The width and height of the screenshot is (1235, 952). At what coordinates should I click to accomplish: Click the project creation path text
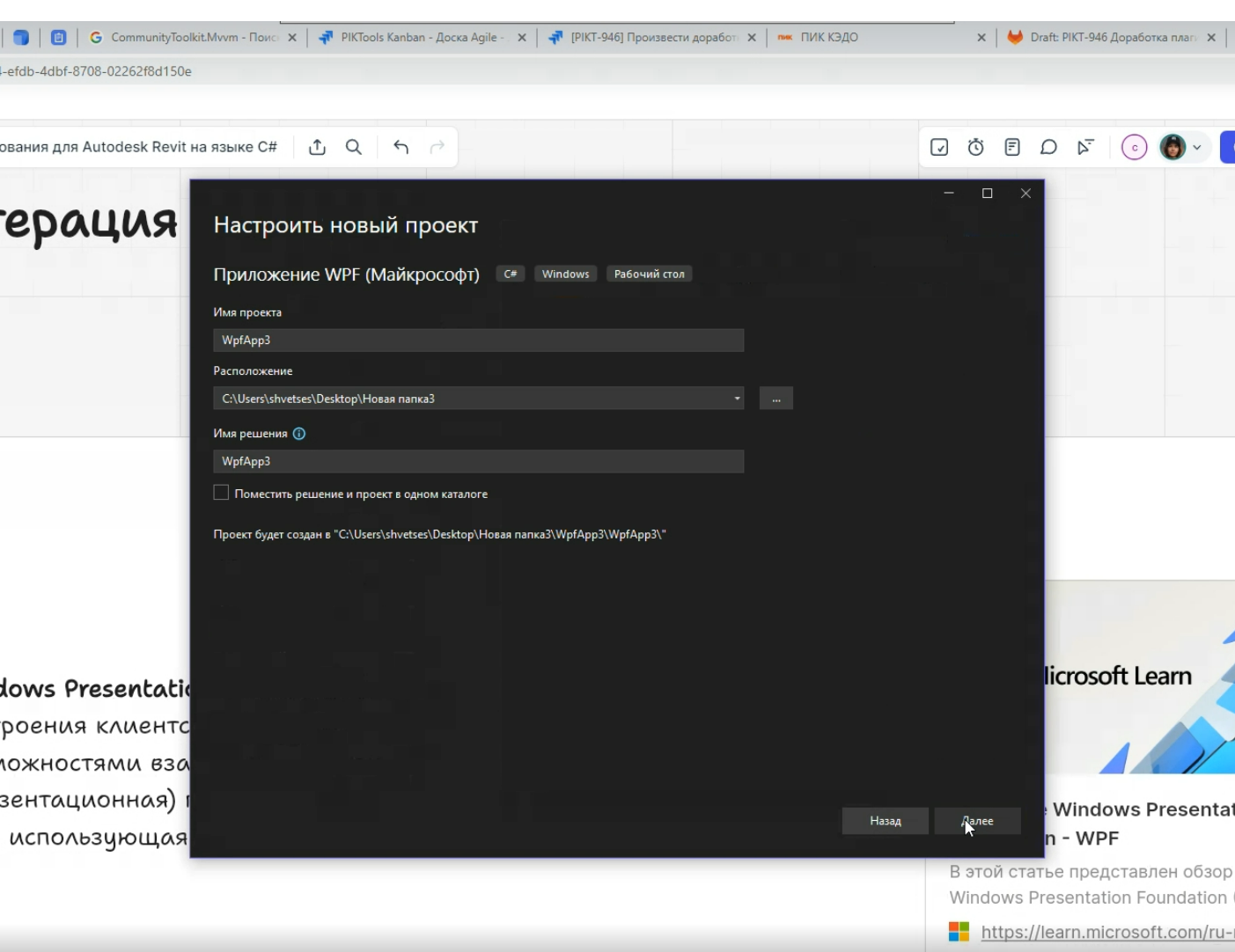click(440, 534)
